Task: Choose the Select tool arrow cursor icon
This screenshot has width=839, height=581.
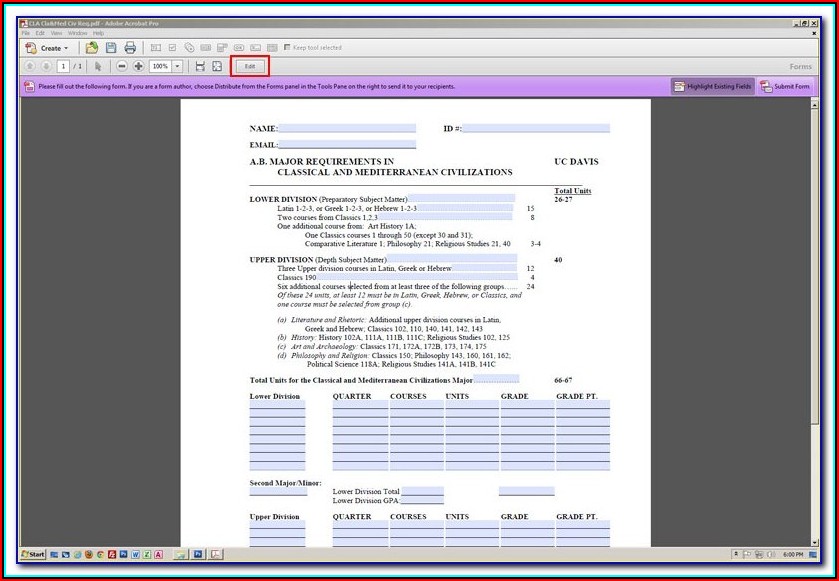Action: [x=98, y=66]
